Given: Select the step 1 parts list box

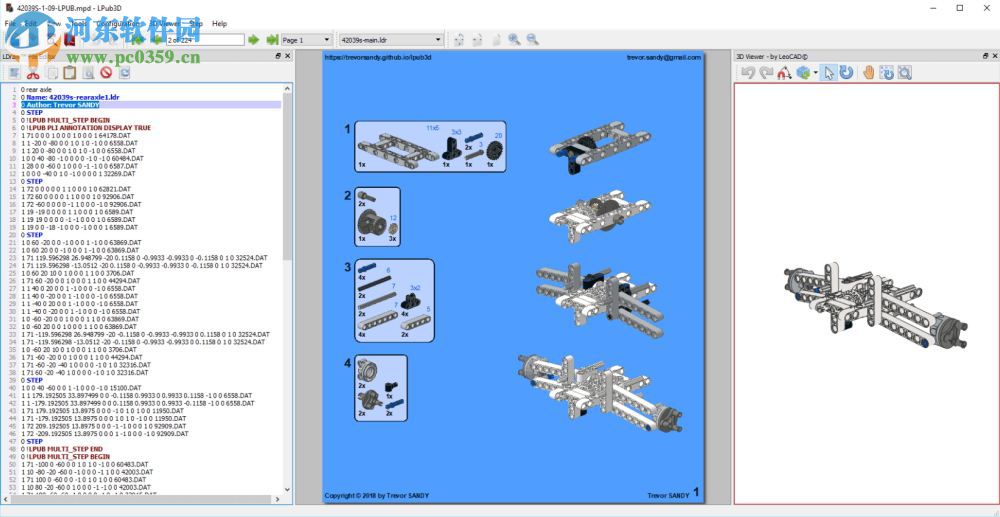Looking at the screenshot, I should pyautogui.click(x=430, y=147).
